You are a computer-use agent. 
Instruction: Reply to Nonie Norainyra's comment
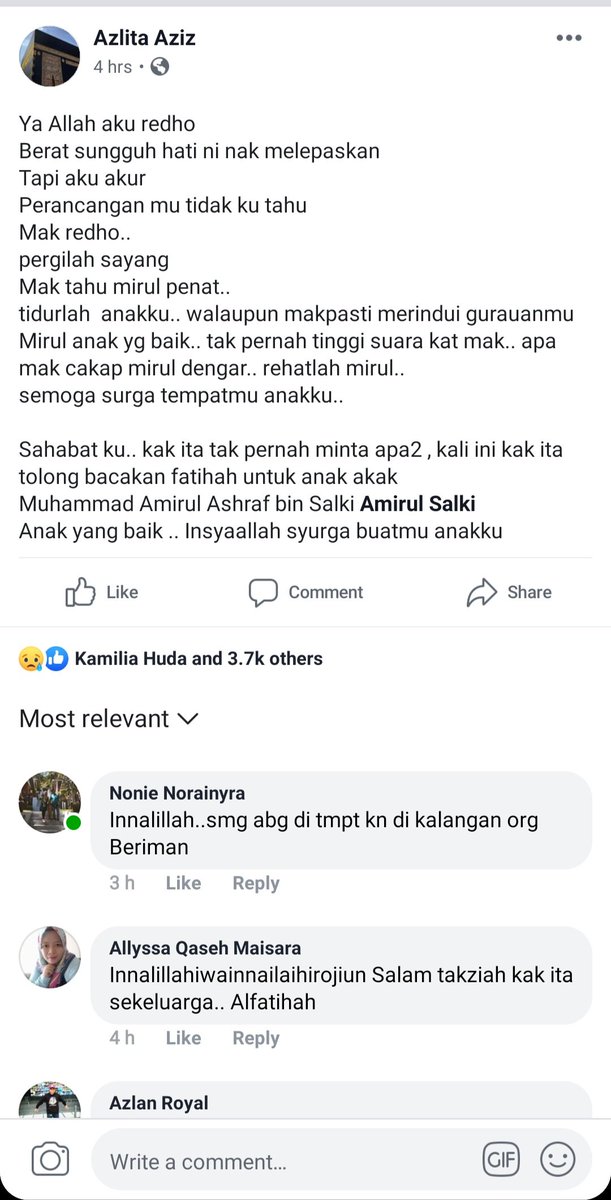tap(255, 883)
